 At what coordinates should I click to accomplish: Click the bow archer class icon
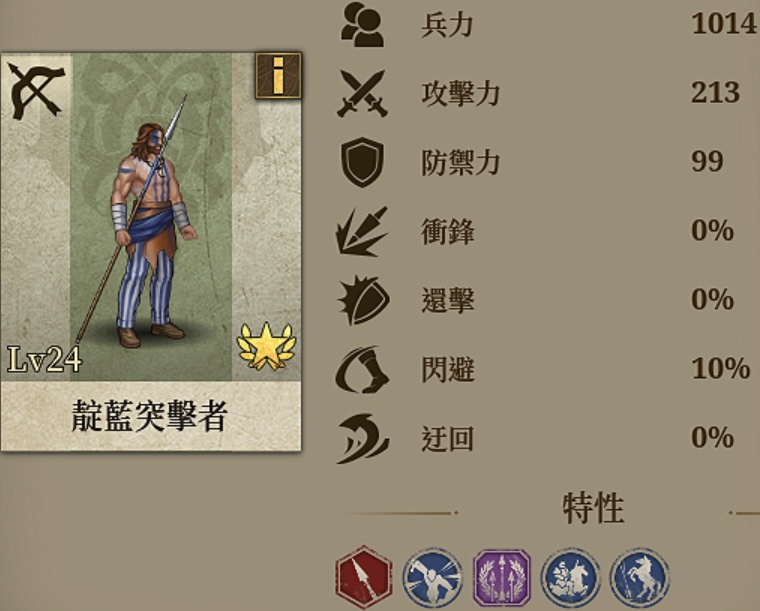pyautogui.click(x=36, y=91)
